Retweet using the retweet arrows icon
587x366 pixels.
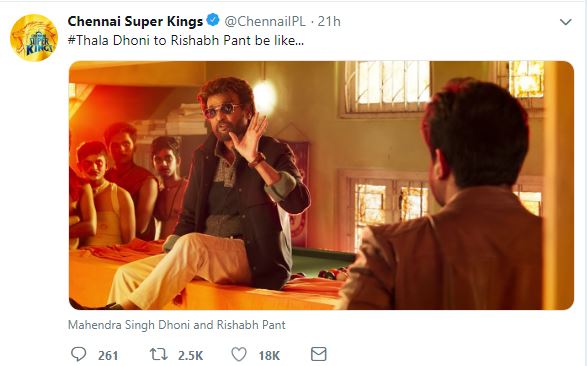tap(158, 354)
